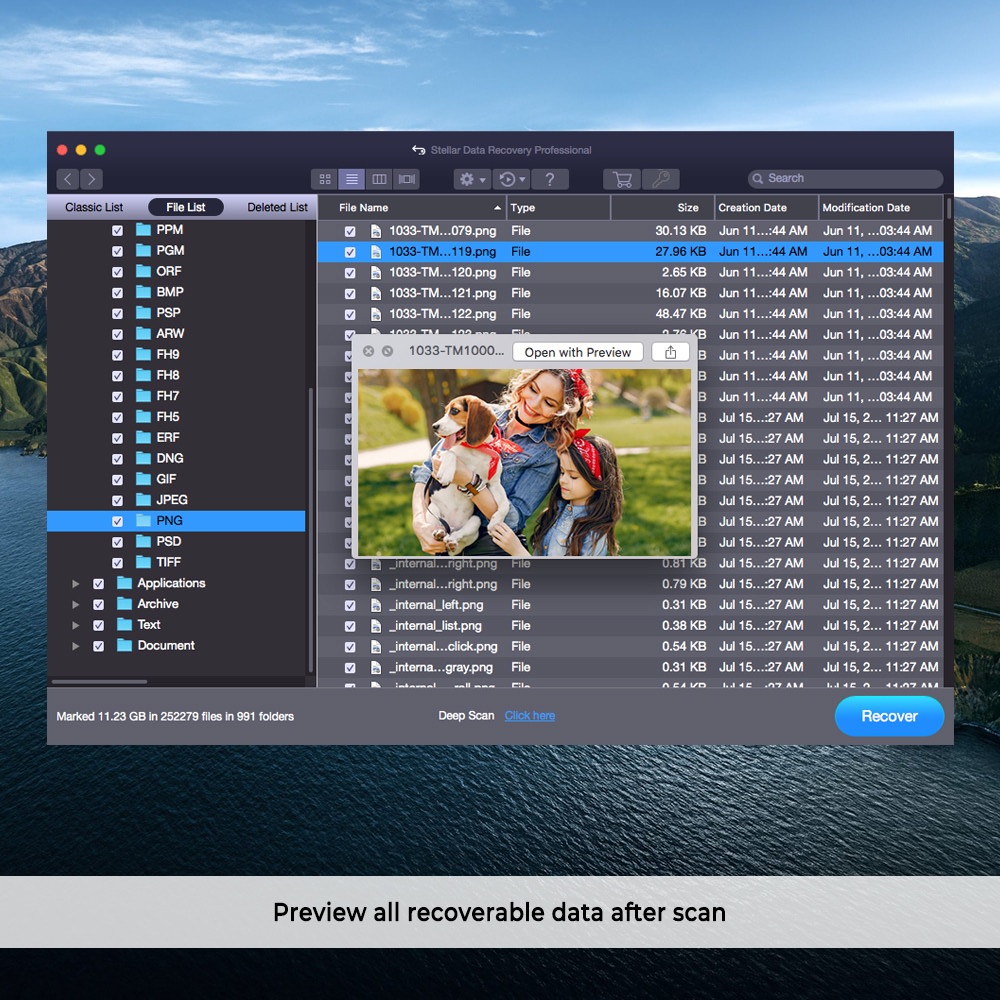The width and height of the screenshot is (1000, 1000).
Task: Expand the Archive folder tree
Action: 75,605
